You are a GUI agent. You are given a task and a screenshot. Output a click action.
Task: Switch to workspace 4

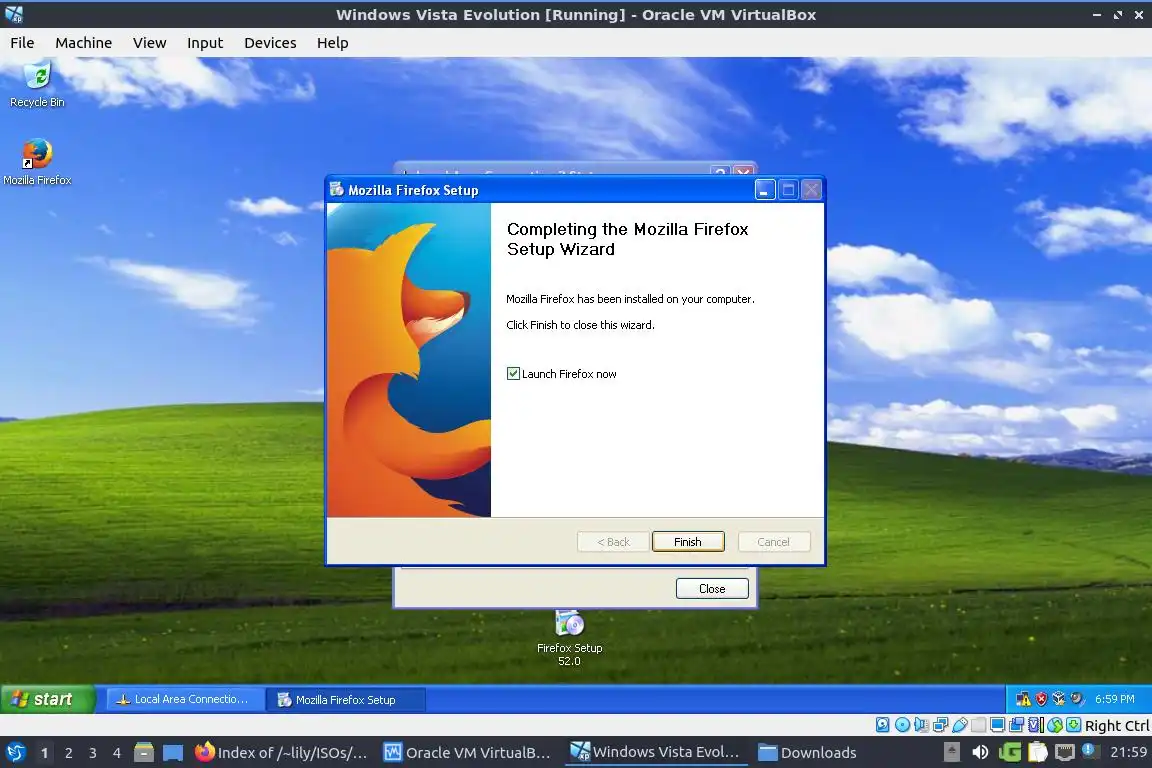coord(116,753)
